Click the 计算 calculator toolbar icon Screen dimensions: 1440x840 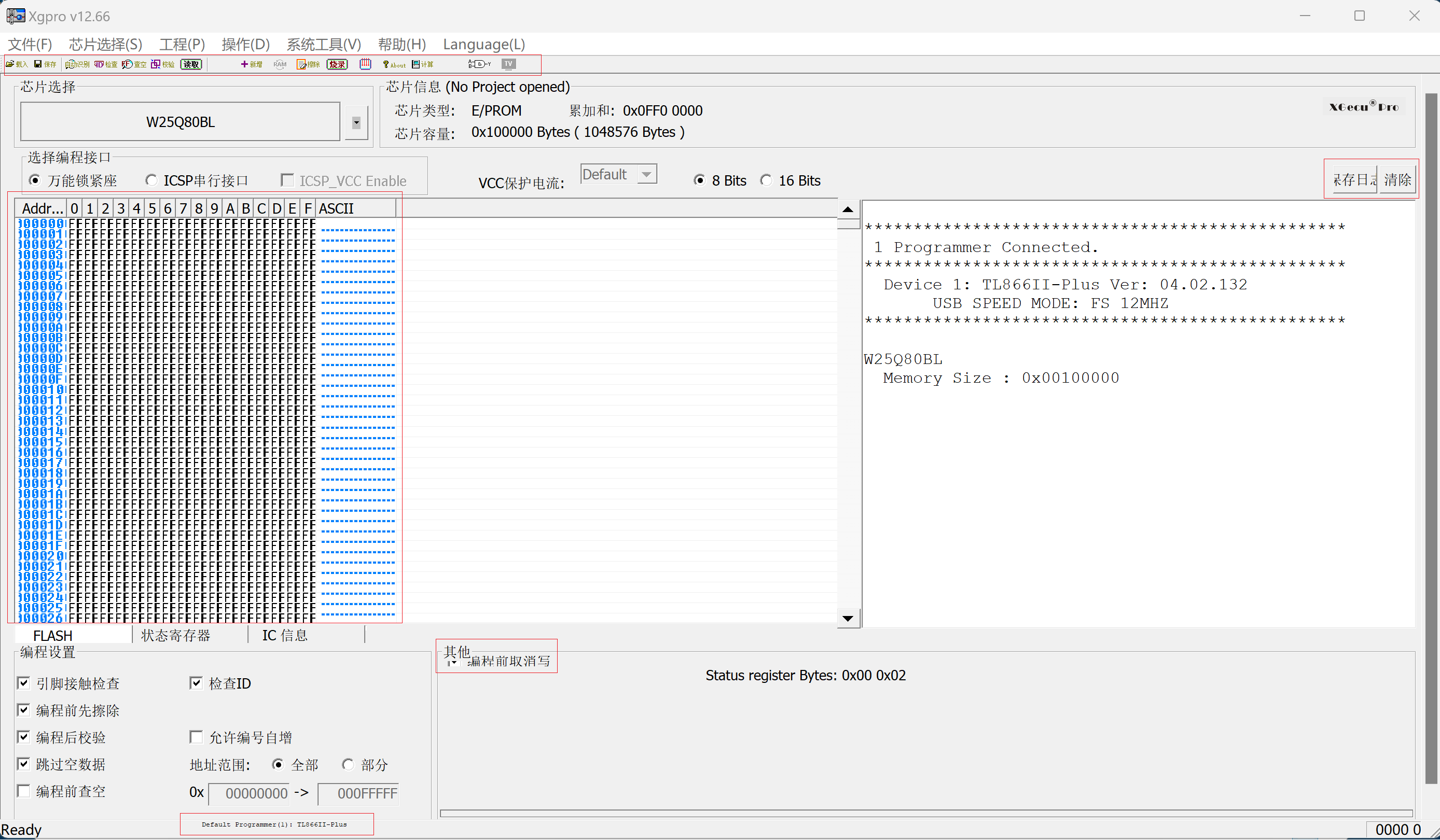423,64
